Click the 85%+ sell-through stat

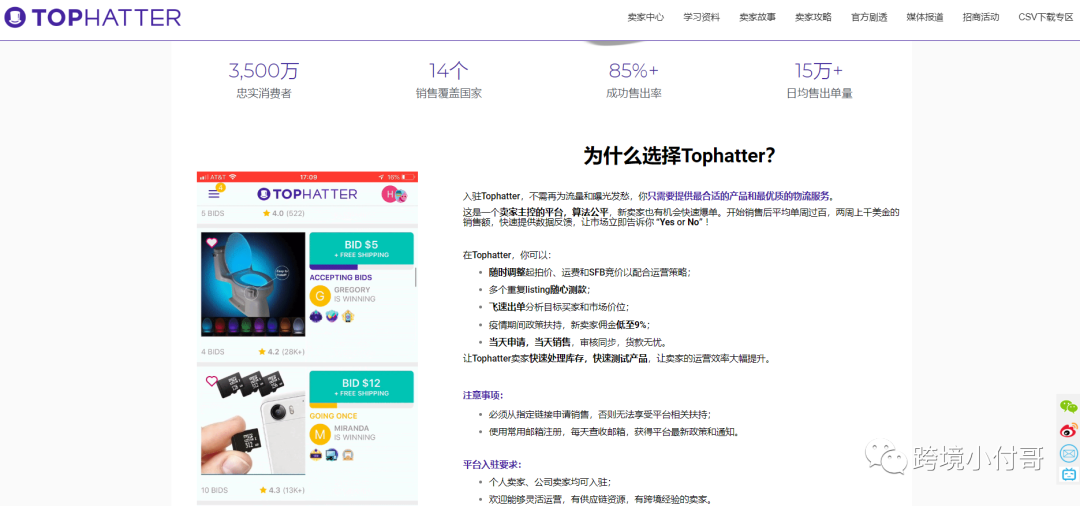tap(634, 81)
